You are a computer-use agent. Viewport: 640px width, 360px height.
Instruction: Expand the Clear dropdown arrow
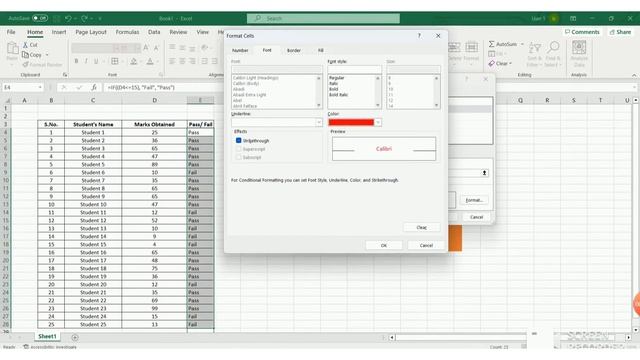click(510, 64)
